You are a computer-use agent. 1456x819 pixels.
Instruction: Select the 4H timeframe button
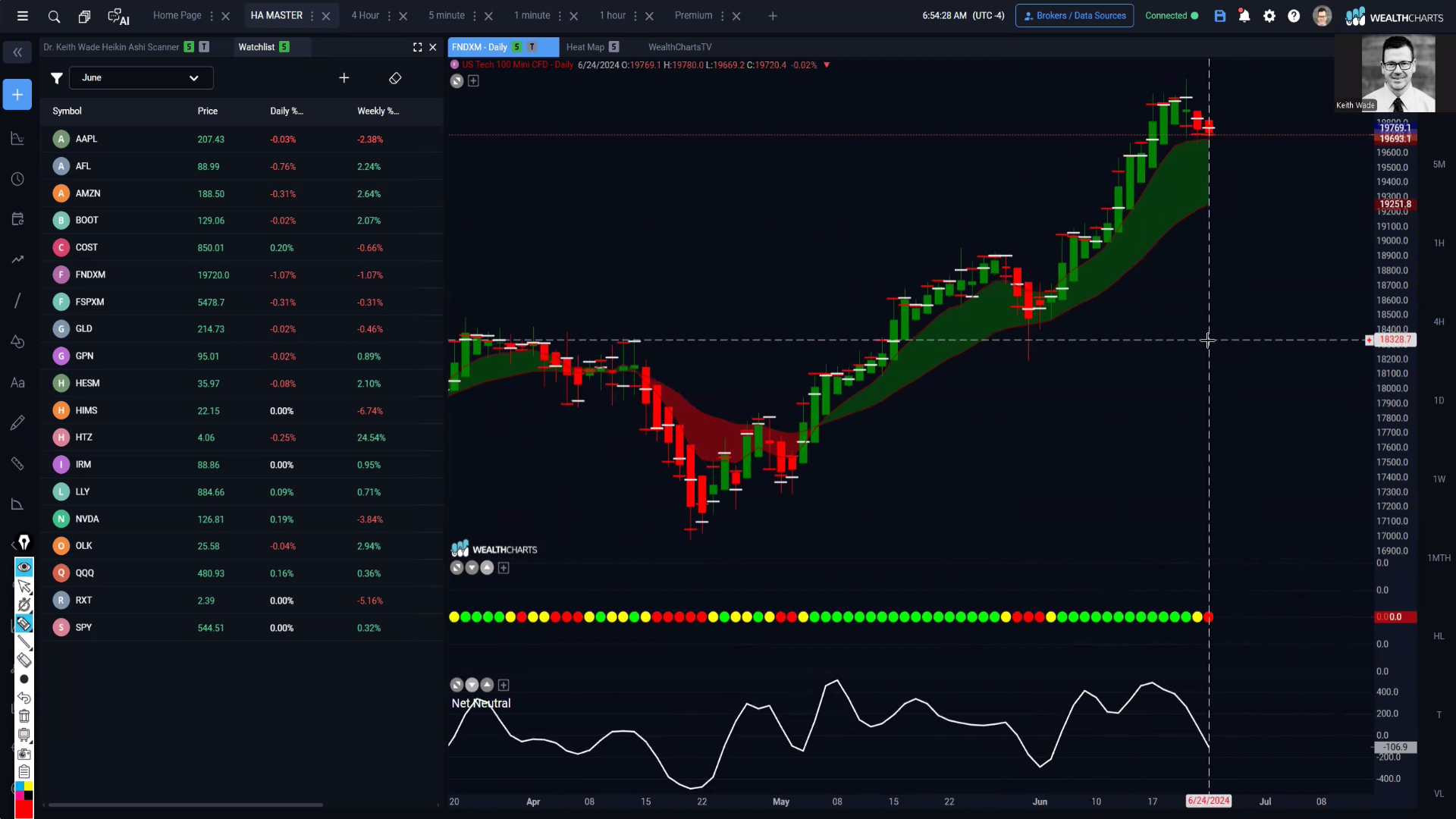(1439, 322)
